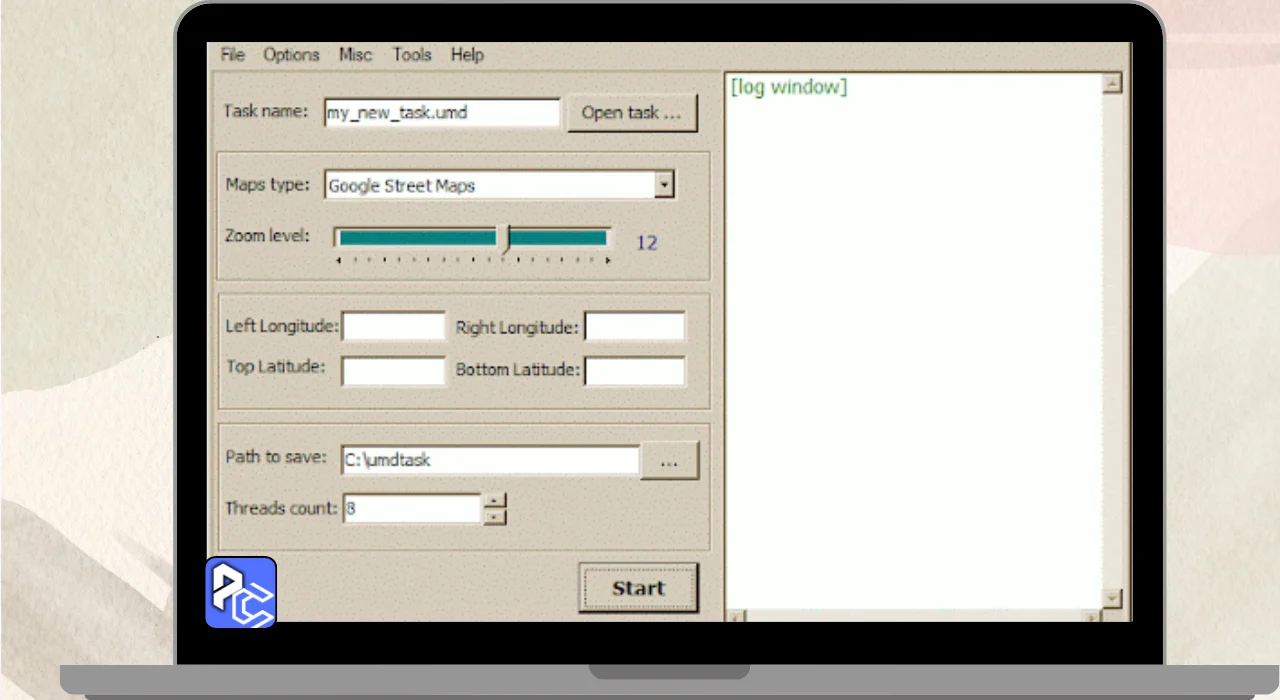Open the File menu

(x=232, y=55)
